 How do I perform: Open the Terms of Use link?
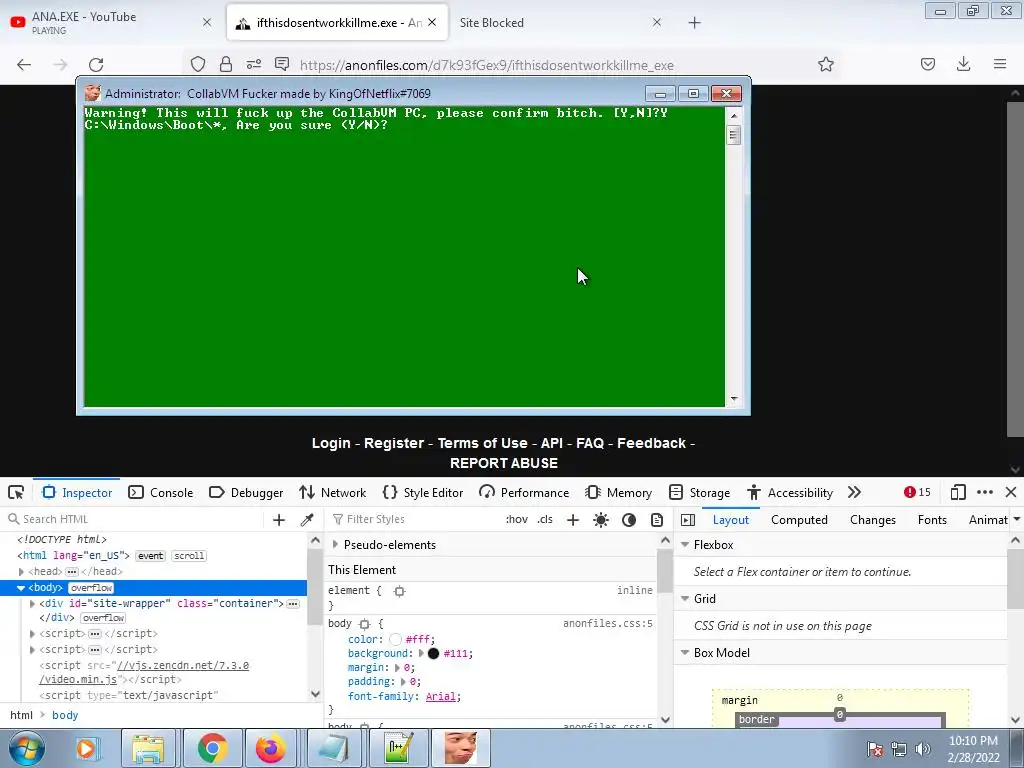[483, 443]
